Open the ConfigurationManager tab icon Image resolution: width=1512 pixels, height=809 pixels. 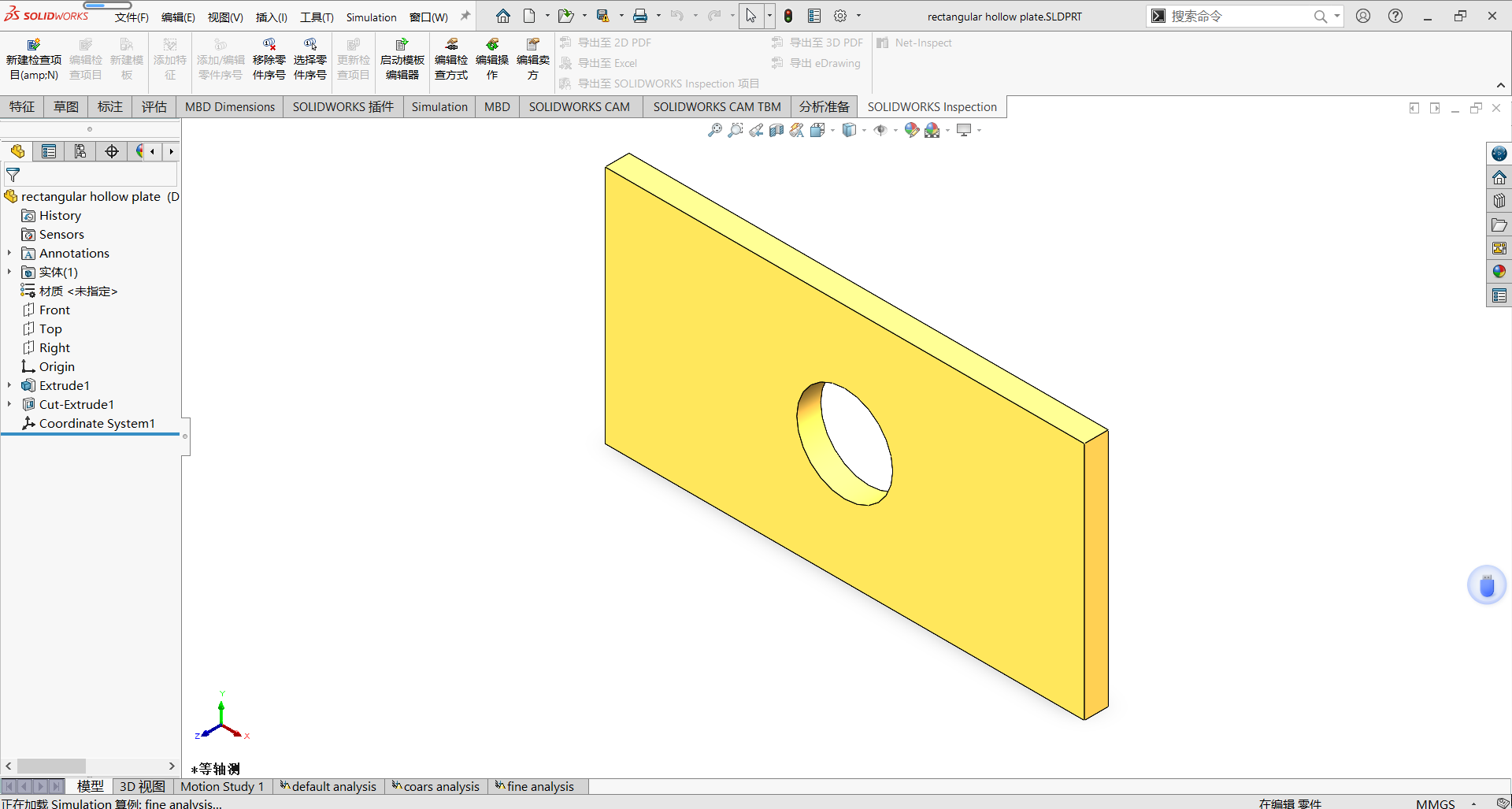click(x=80, y=151)
